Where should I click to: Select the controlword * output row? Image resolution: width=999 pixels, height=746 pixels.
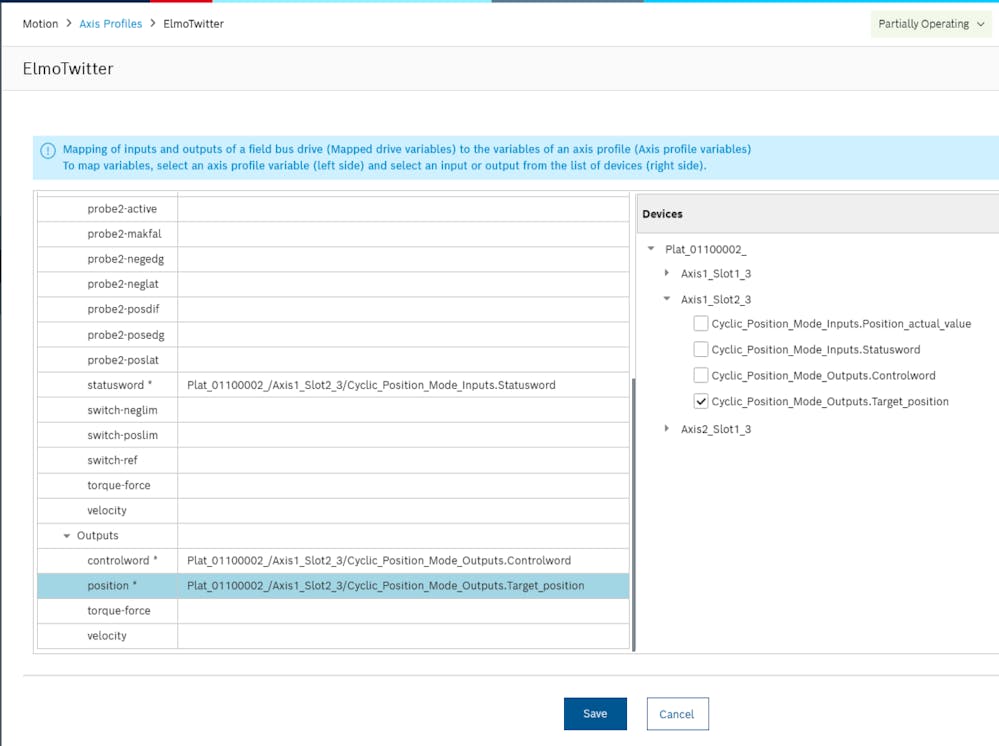click(x=333, y=561)
